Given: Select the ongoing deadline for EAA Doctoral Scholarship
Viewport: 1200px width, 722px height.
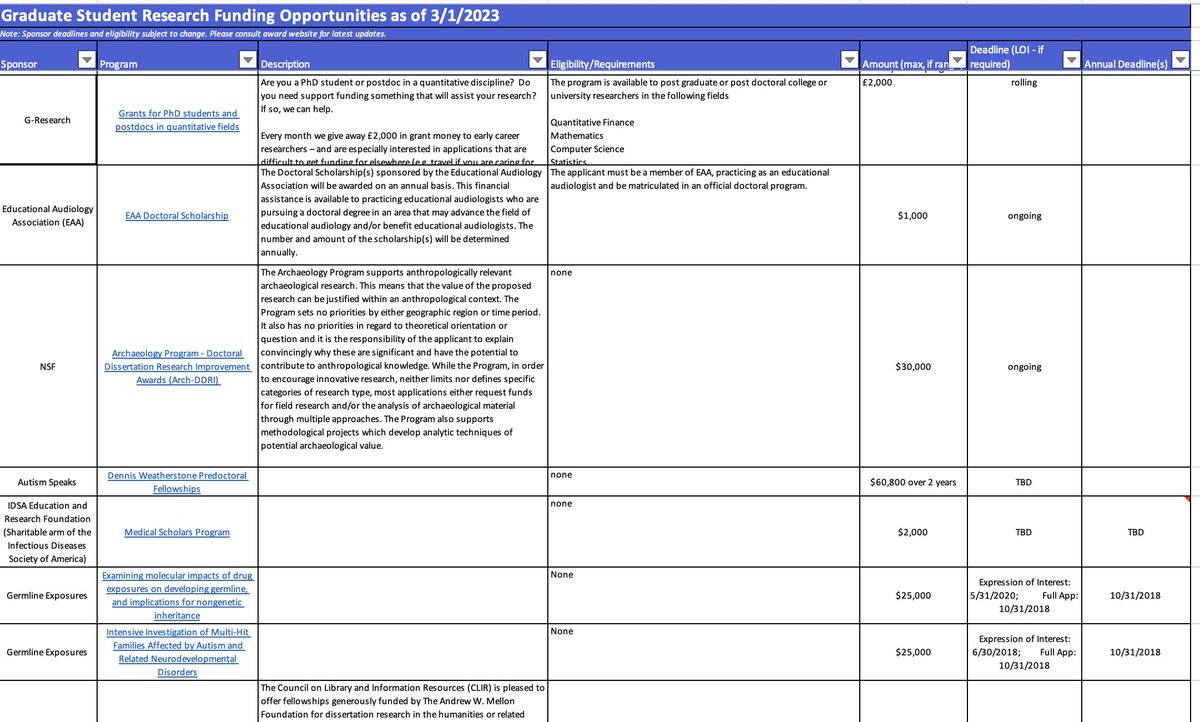Looking at the screenshot, I should [1024, 215].
